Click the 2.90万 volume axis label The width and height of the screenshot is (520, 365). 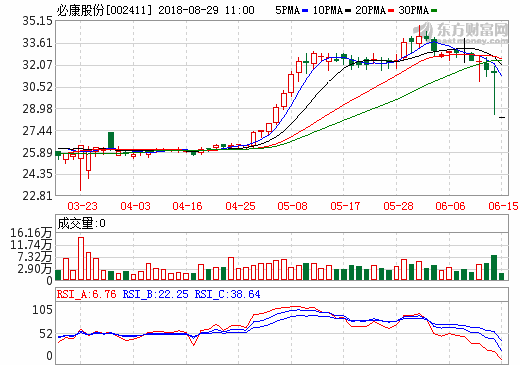point(35,269)
